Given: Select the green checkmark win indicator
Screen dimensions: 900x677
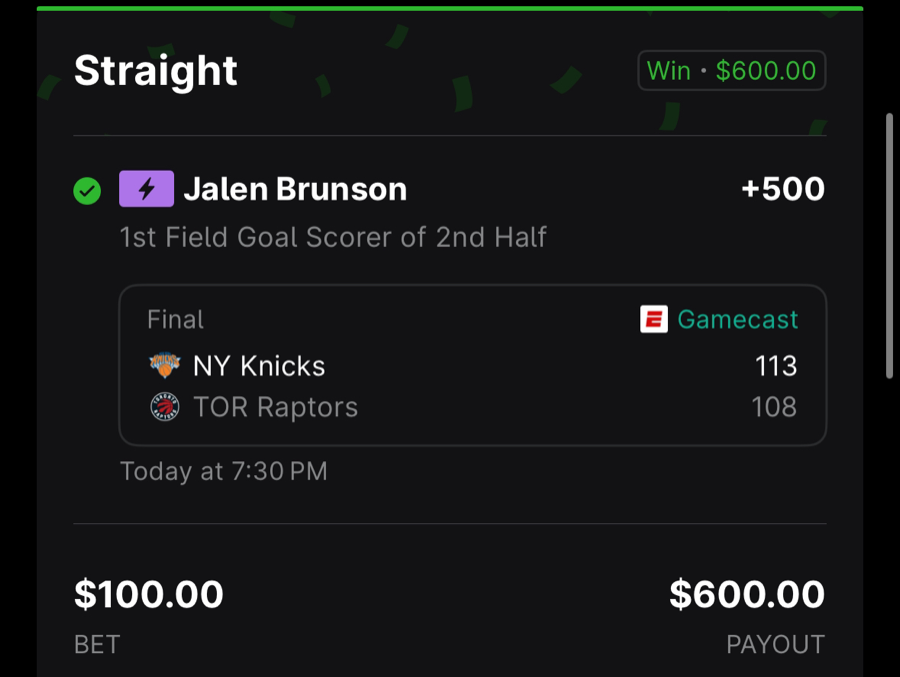Looking at the screenshot, I should [x=86, y=191].
